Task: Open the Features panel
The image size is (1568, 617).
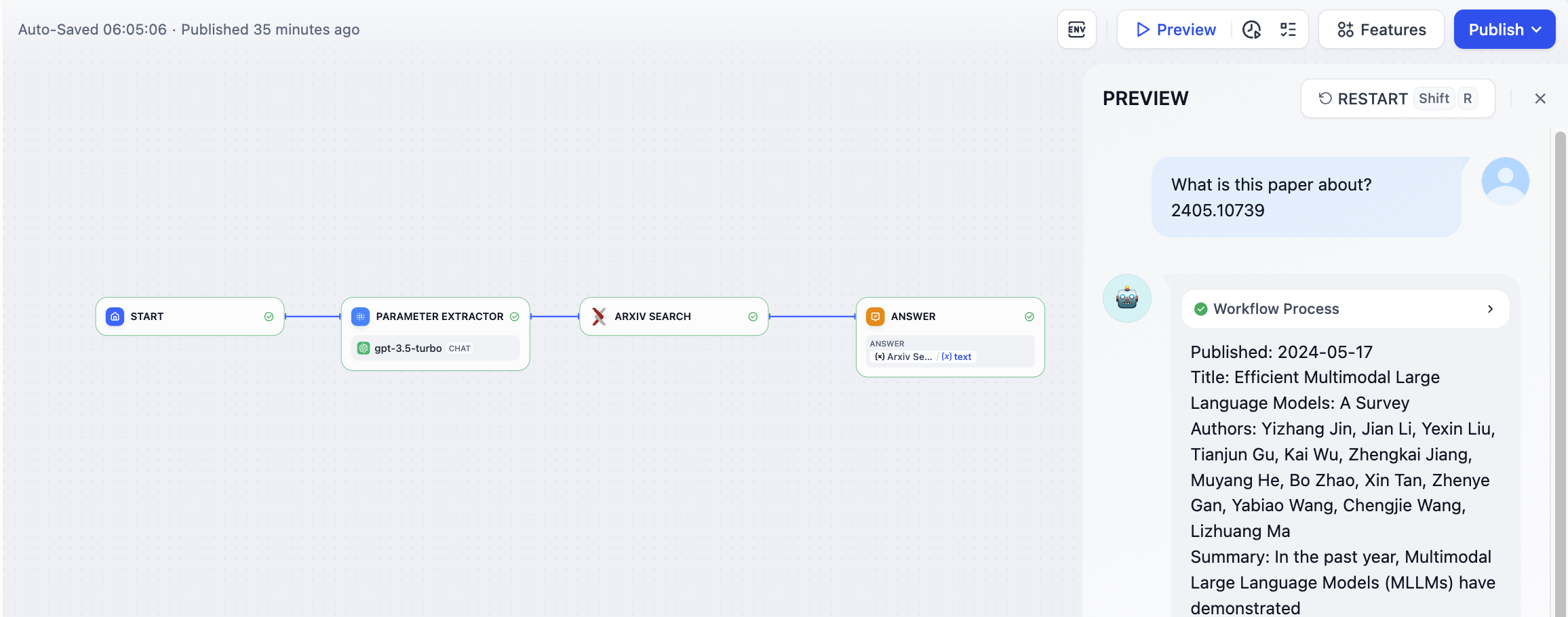Action: pos(1381,30)
